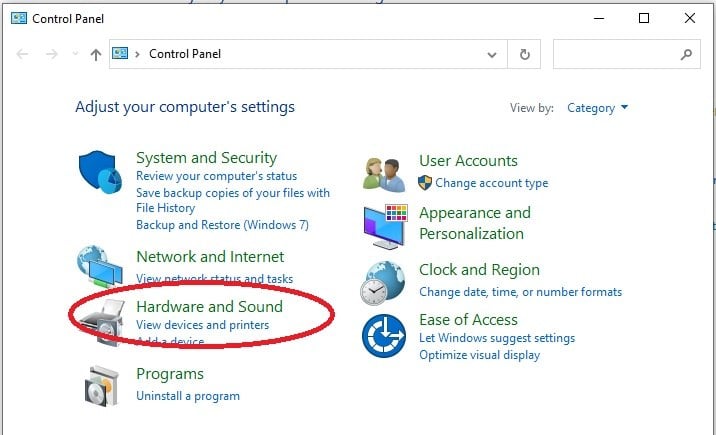Open the Programs box icon
This screenshot has width=716, height=435.
(x=101, y=385)
